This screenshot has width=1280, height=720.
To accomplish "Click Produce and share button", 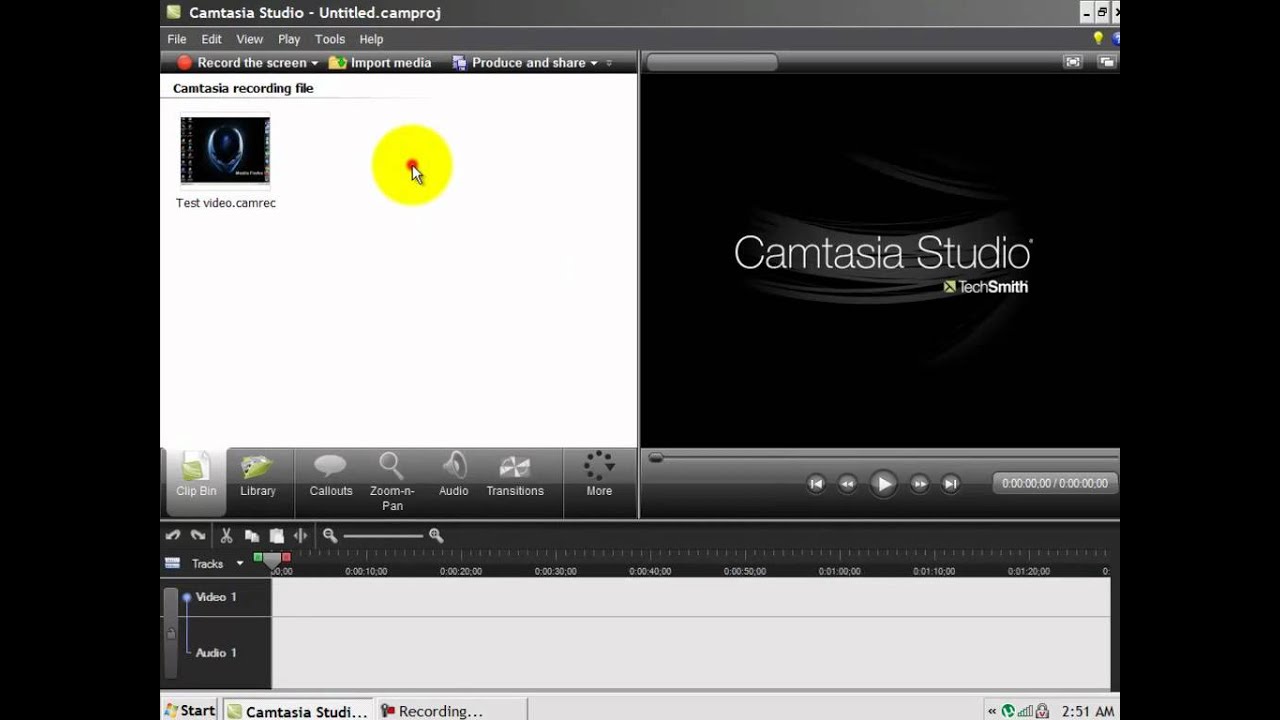I will [x=519, y=62].
